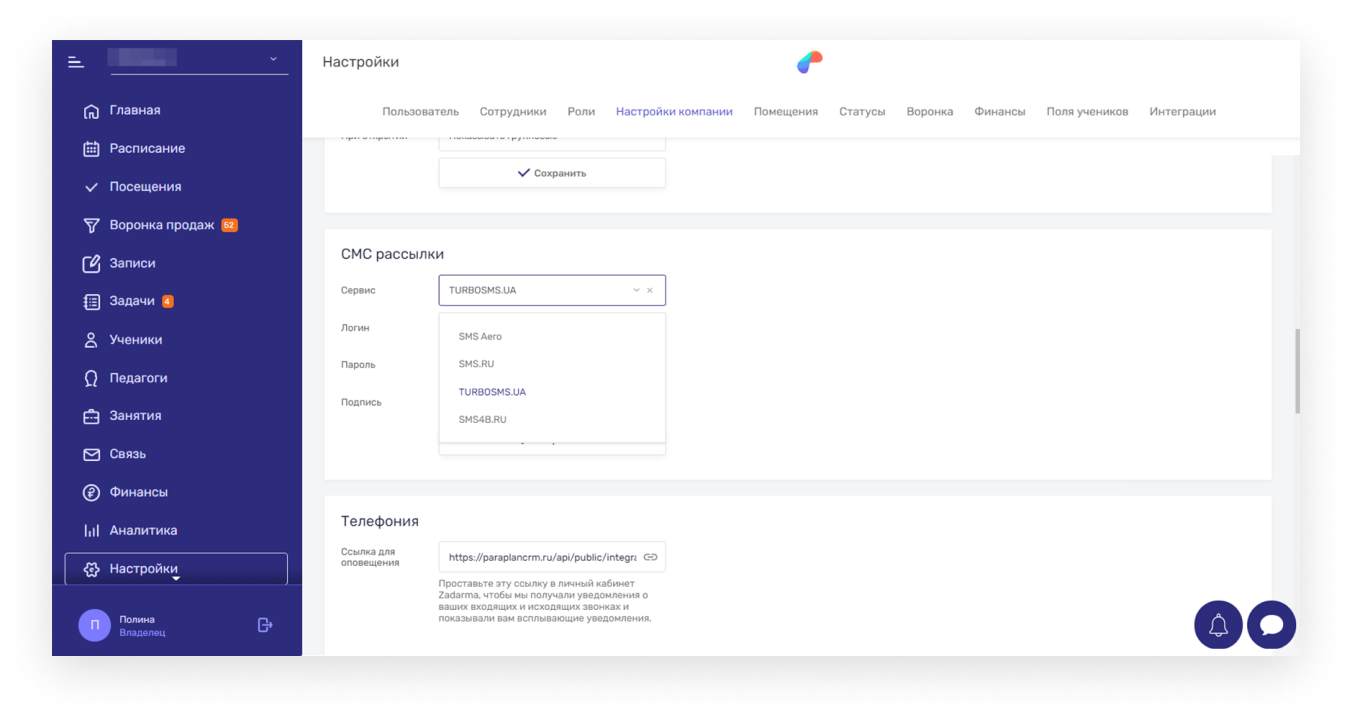The height and width of the screenshot is (720, 1352).
Task: Click the Телефония section heading
Action: pos(380,521)
